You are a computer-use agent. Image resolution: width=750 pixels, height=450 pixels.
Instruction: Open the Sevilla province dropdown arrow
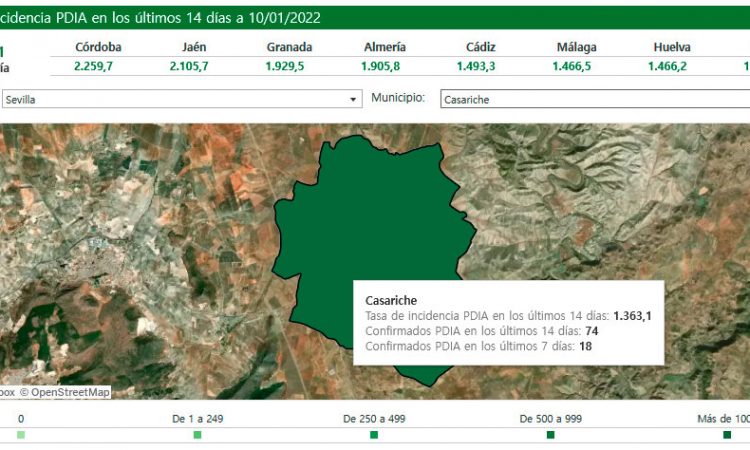353,100
